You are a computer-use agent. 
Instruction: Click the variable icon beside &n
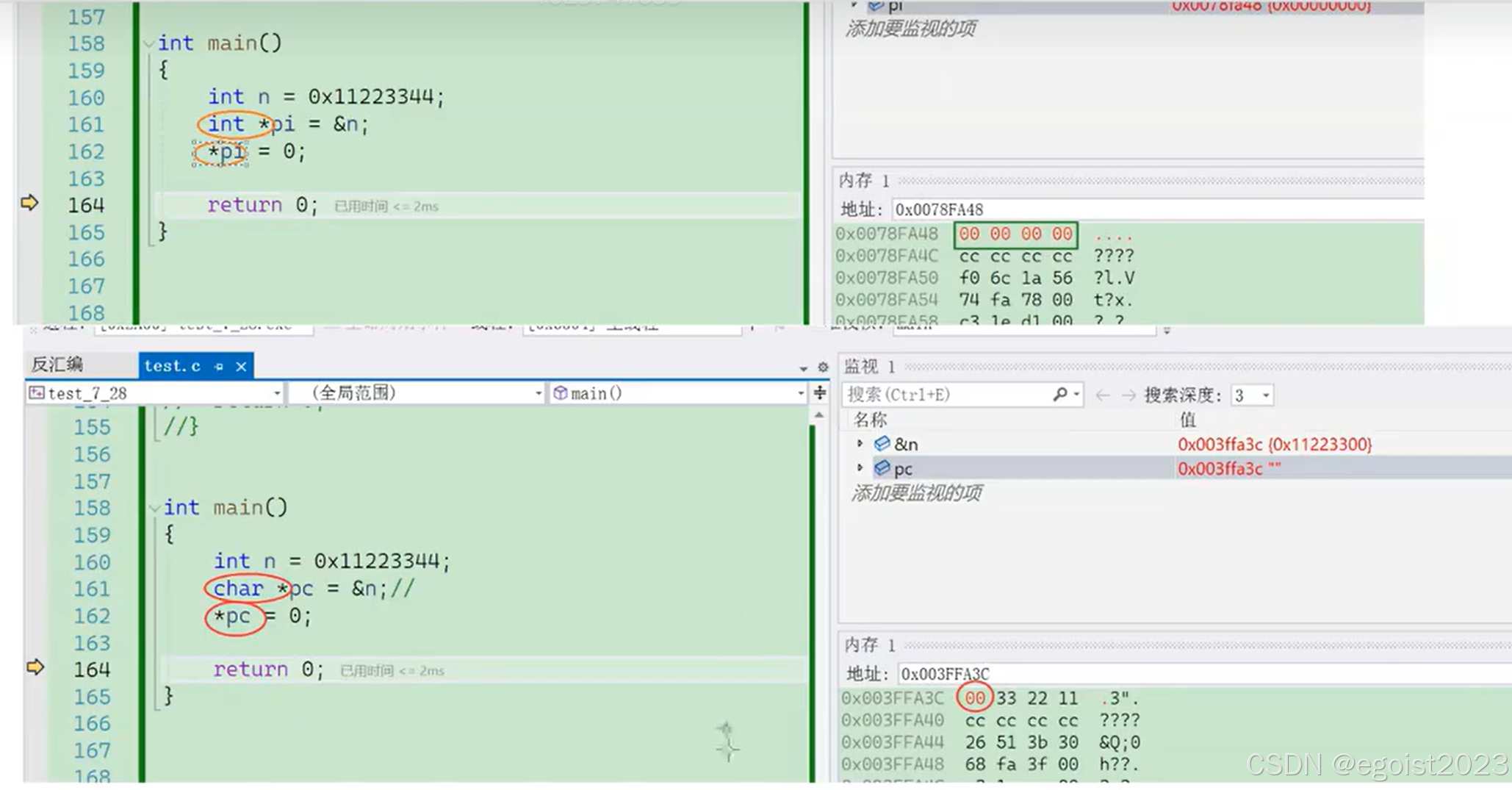[882, 444]
